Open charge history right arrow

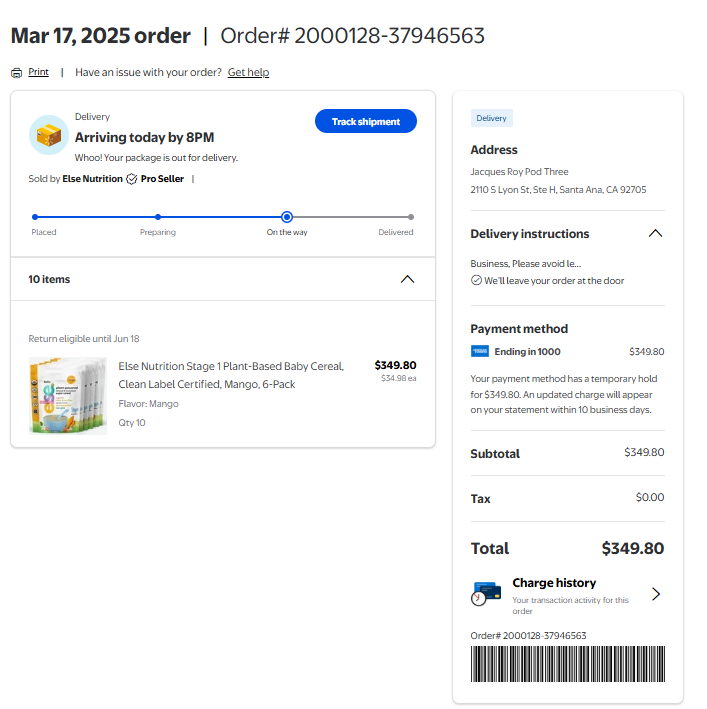click(656, 594)
